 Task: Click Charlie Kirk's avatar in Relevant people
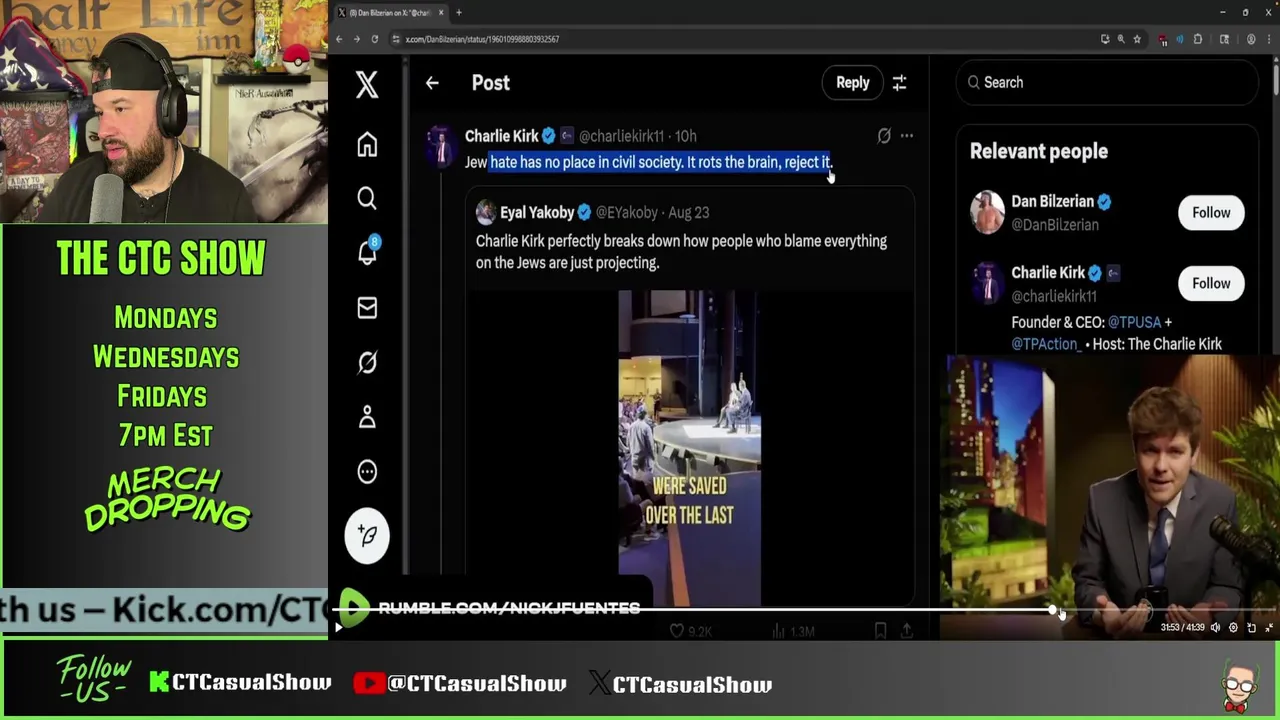click(987, 284)
